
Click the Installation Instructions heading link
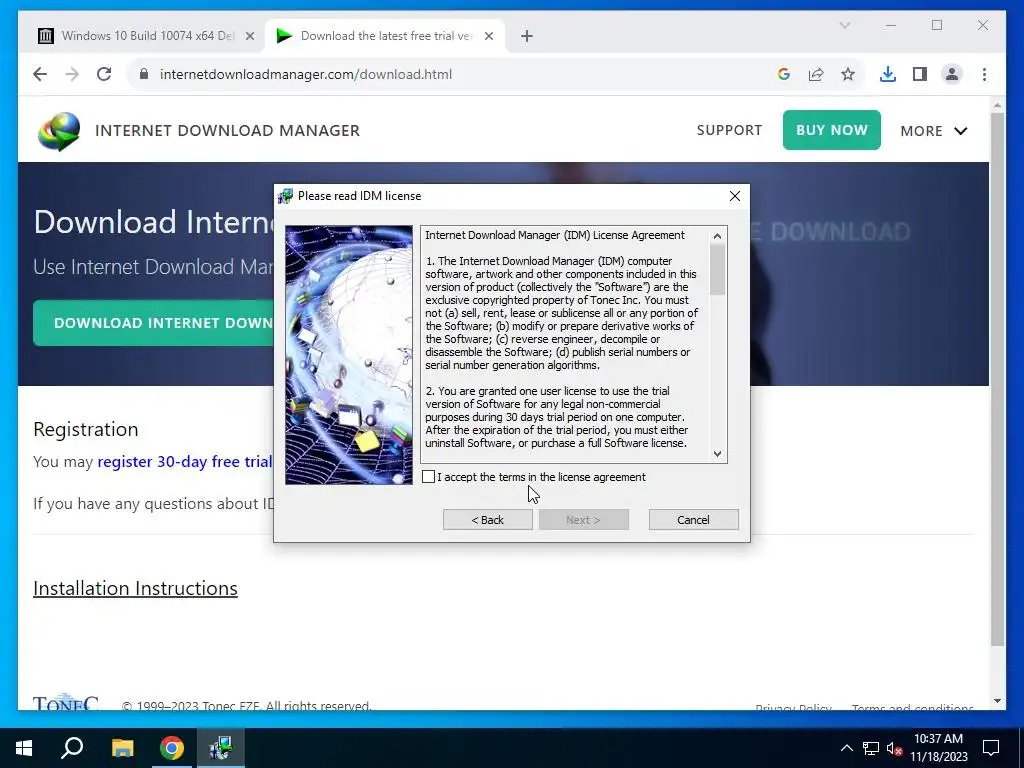point(135,588)
